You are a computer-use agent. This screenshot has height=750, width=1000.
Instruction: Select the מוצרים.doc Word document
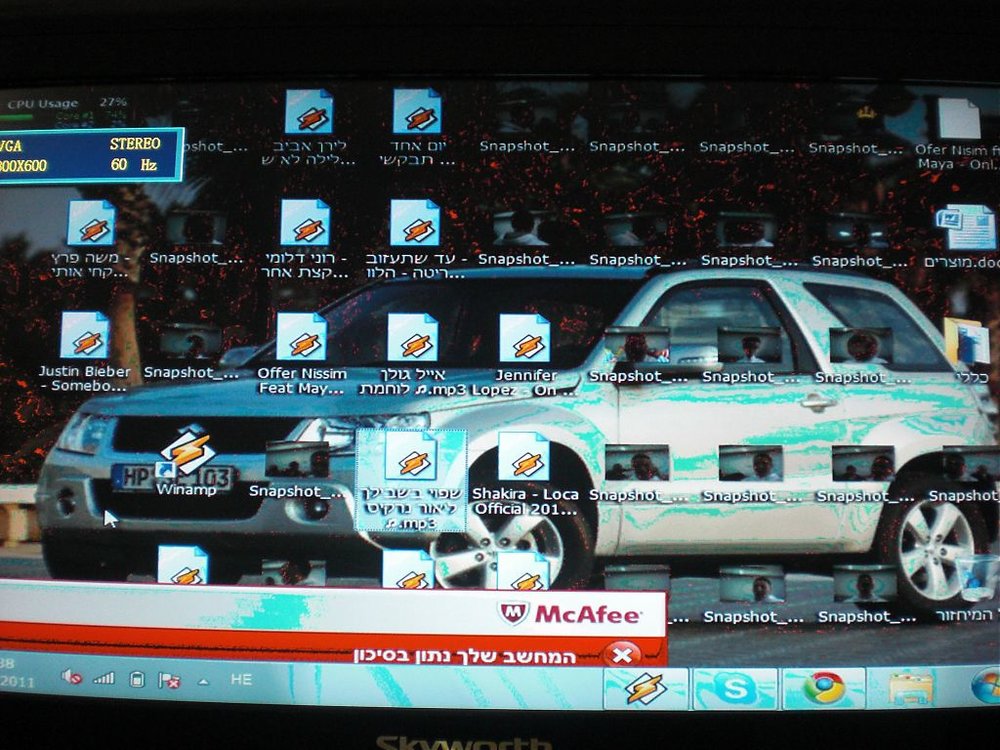(965, 236)
